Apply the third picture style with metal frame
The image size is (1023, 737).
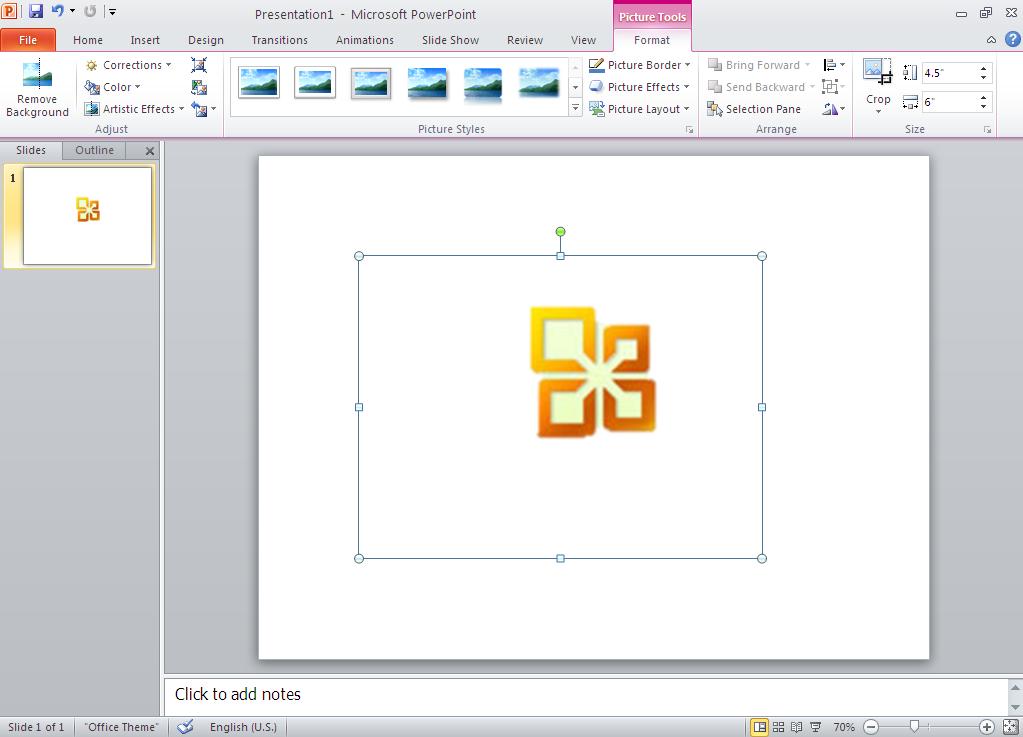(371, 83)
